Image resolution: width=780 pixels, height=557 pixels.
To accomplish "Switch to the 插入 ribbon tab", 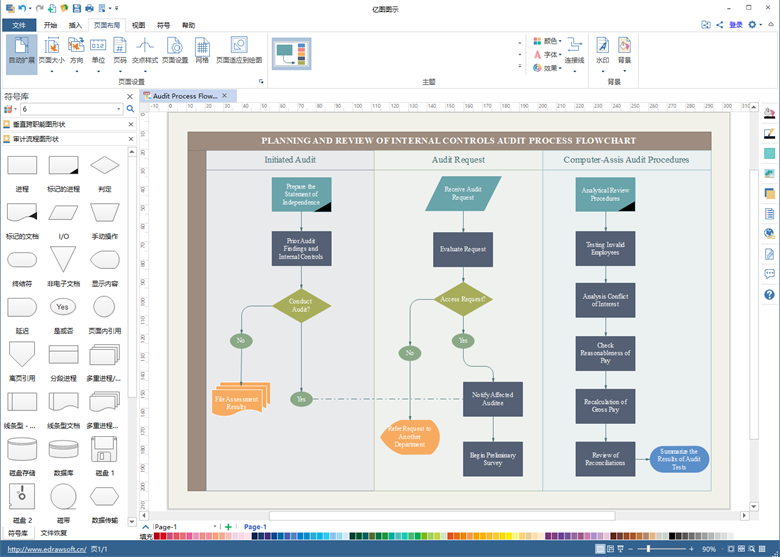I will [75, 25].
